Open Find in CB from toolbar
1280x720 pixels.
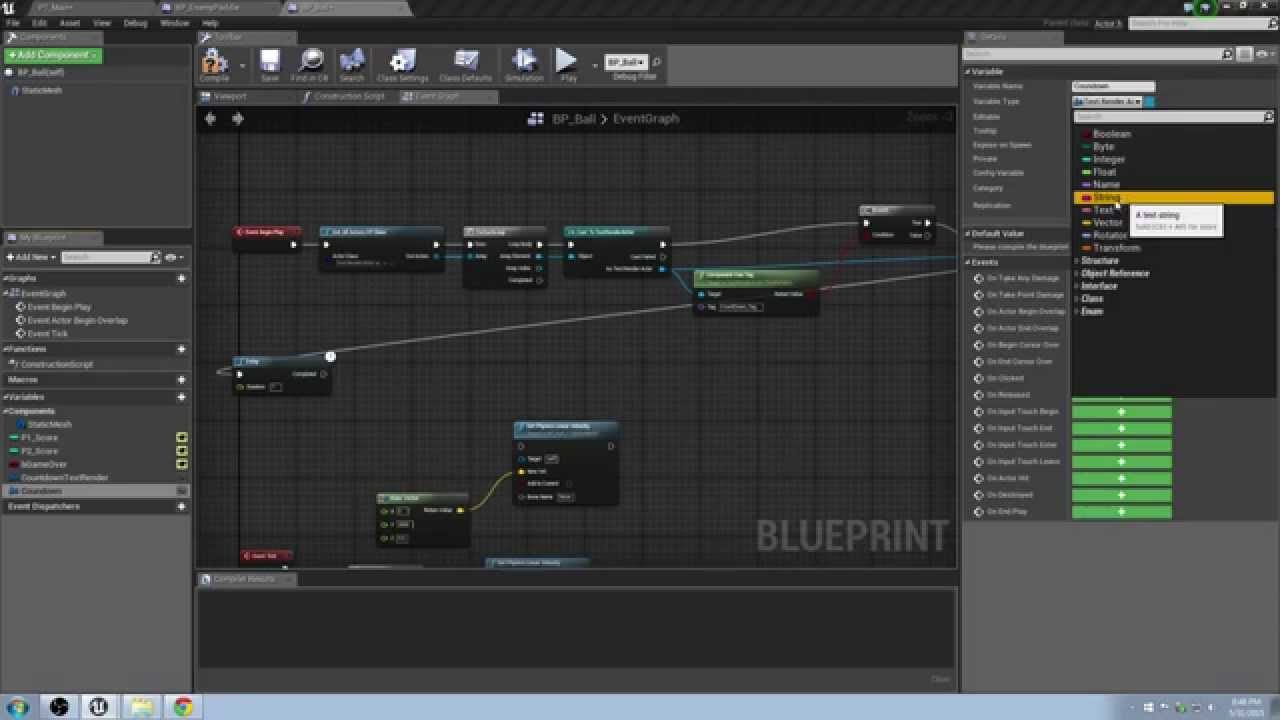pyautogui.click(x=310, y=63)
